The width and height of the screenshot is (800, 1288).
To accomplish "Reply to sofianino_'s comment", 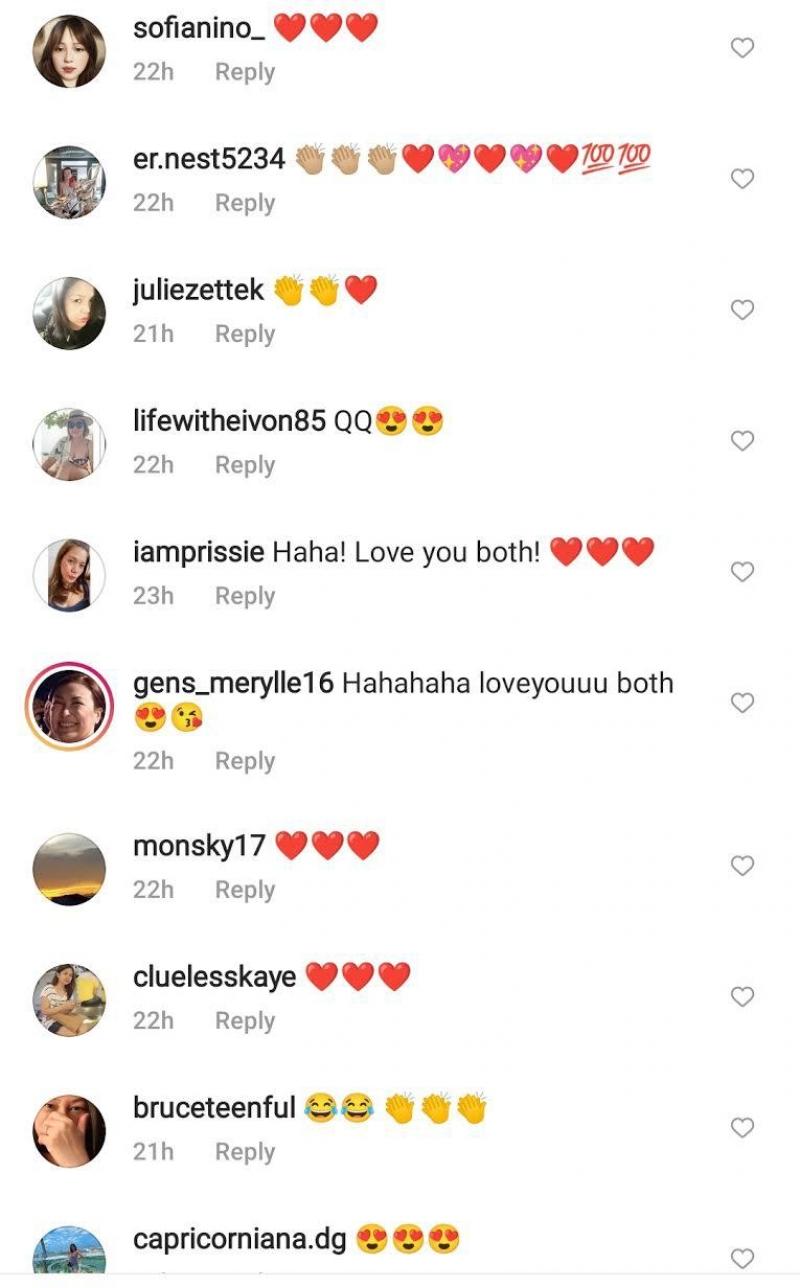I will [x=245, y=73].
